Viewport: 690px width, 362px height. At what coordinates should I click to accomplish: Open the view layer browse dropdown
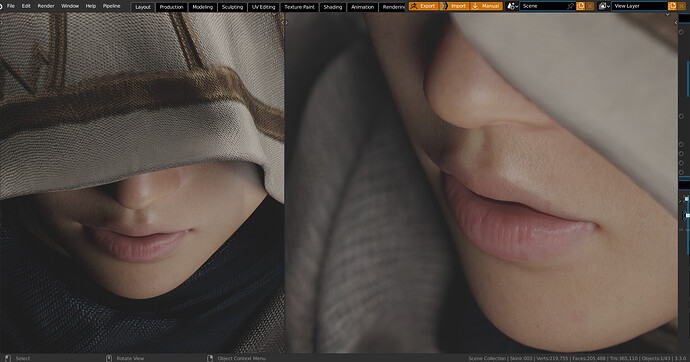(x=604, y=6)
